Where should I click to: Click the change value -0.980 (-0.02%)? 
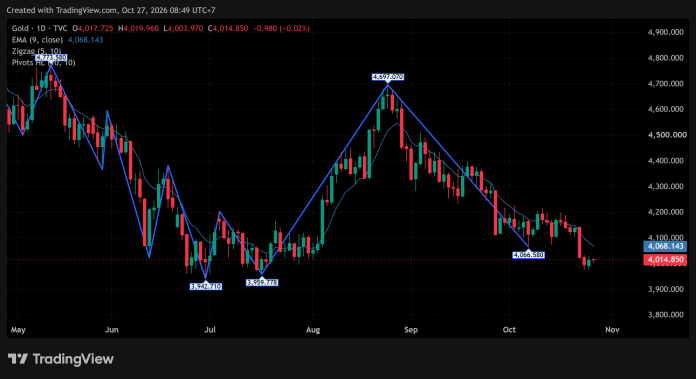[x=281, y=28]
